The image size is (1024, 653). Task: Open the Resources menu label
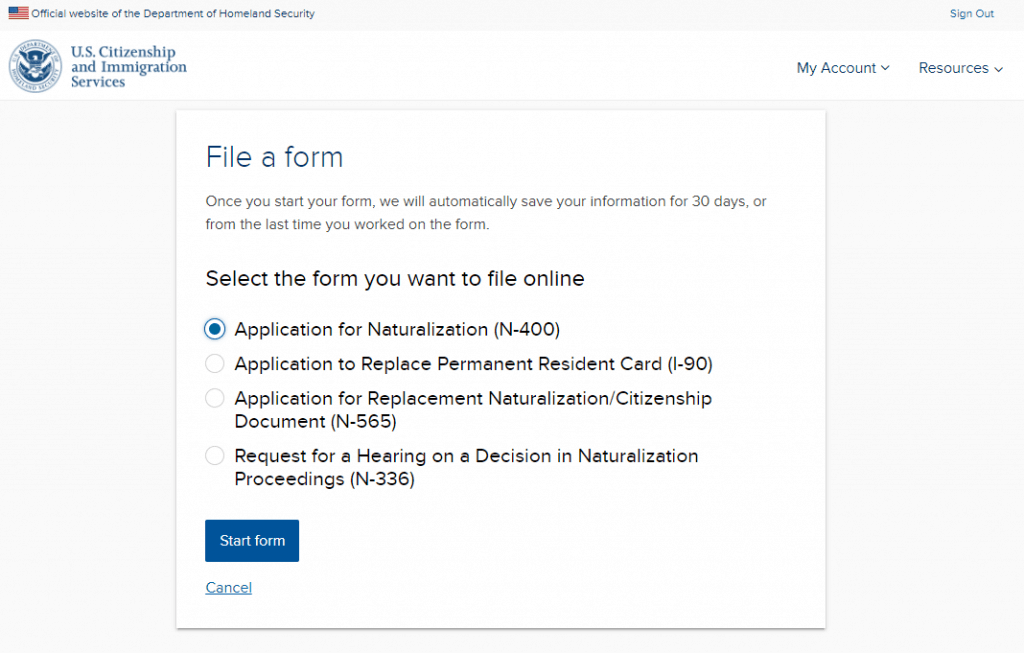pyautogui.click(x=953, y=68)
